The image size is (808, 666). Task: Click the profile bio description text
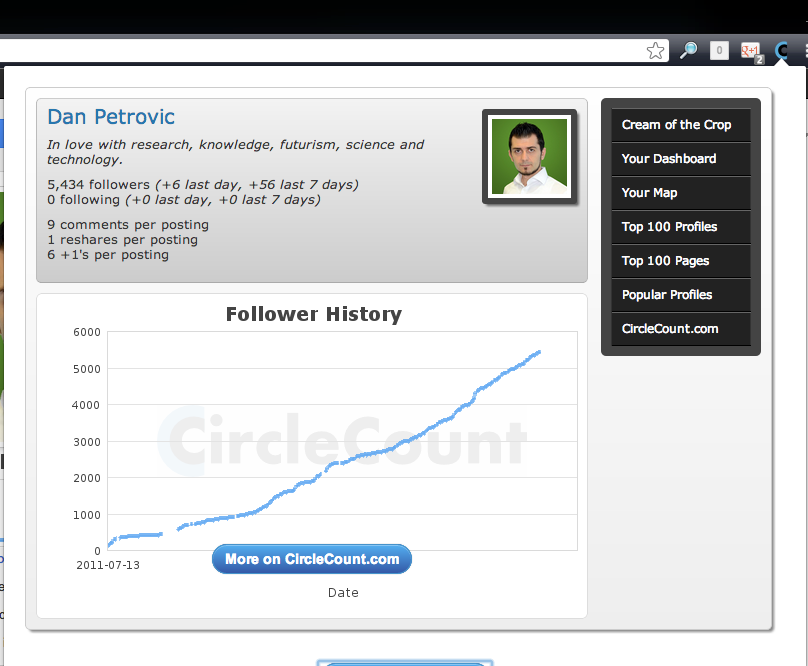(x=235, y=152)
